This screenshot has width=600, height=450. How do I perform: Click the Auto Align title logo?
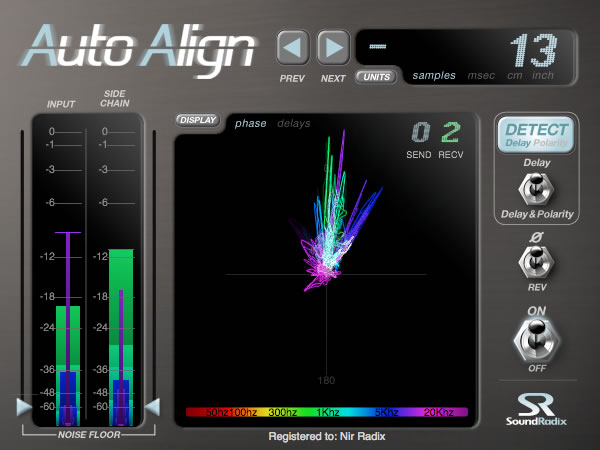(139, 50)
